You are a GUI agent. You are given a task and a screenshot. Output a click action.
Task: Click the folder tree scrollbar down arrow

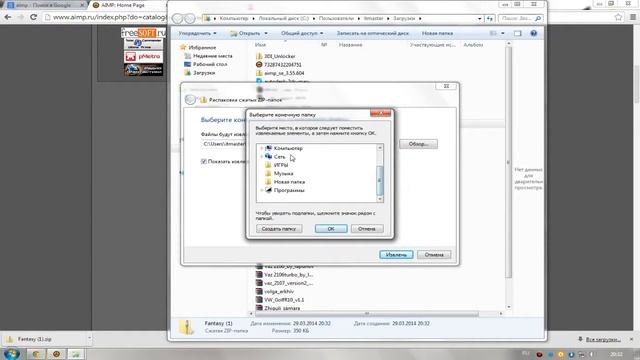[x=380, y=199]
